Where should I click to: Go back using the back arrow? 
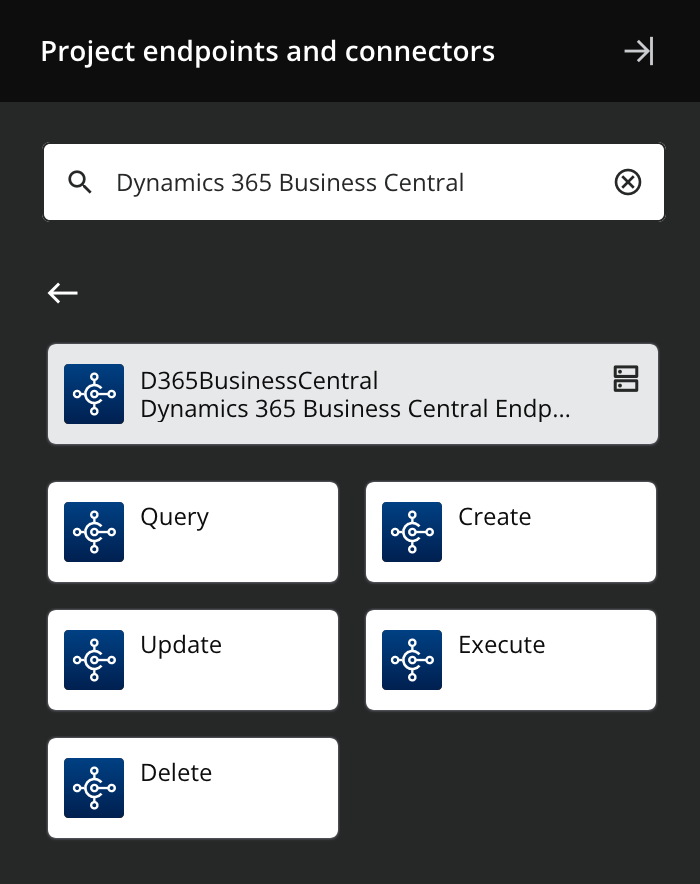(x=63, y=293)
